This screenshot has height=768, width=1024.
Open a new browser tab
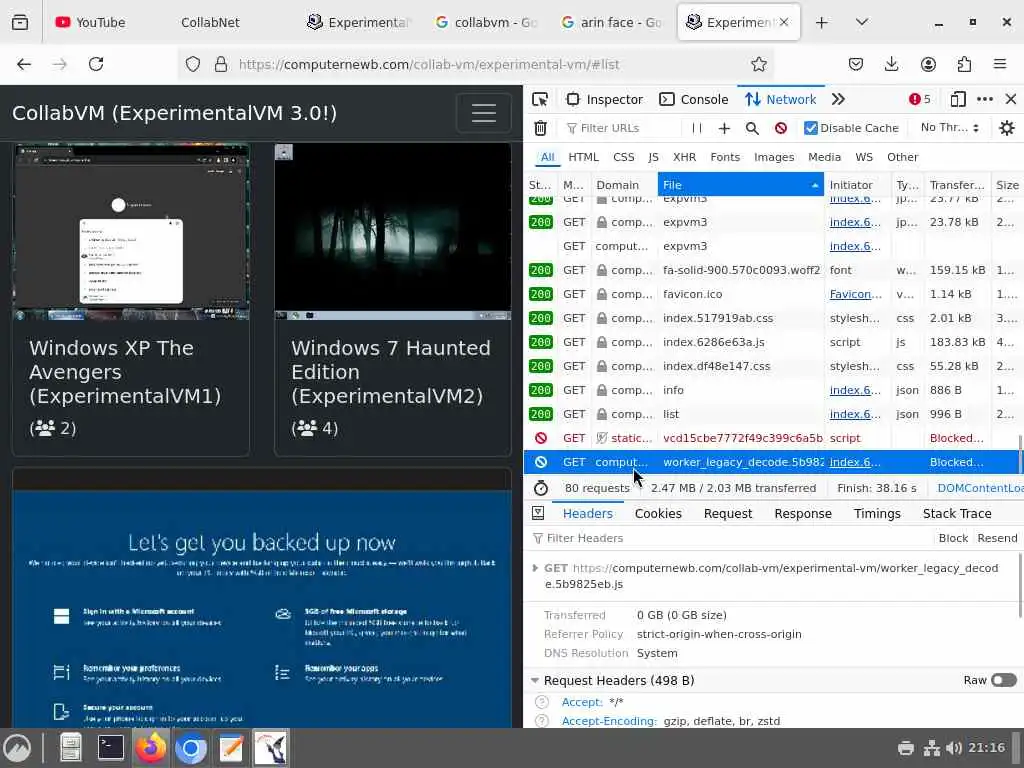822,22
